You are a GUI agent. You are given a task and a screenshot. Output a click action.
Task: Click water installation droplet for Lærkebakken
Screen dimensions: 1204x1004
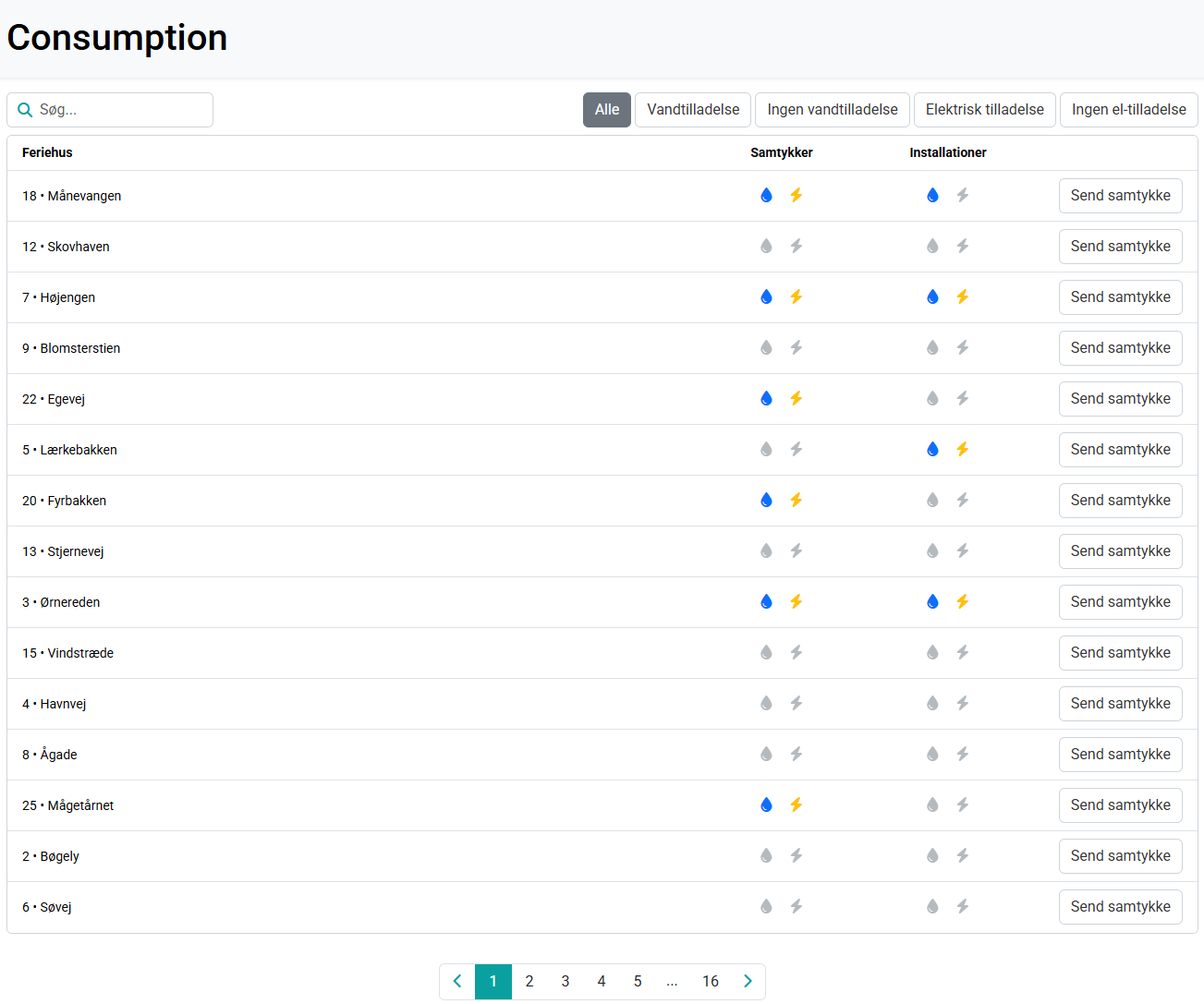pos(932,449)
